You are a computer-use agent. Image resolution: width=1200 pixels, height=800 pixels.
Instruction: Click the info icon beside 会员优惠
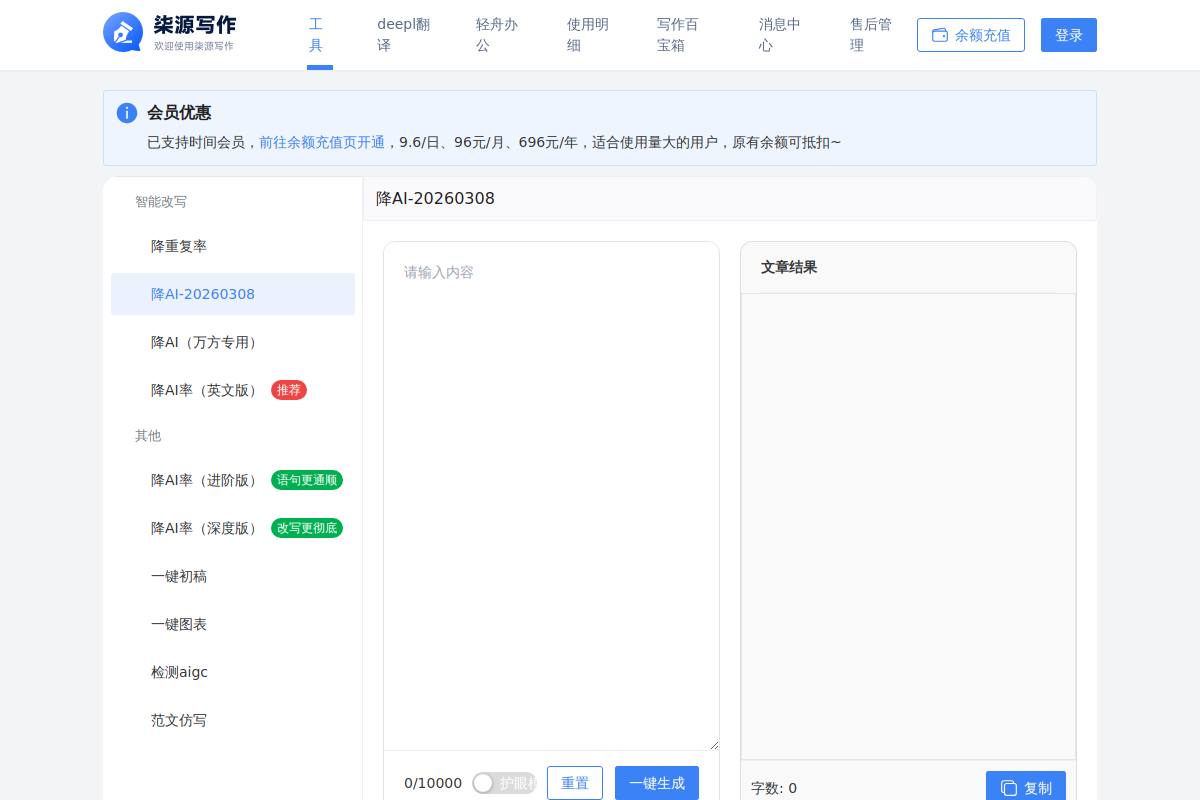pos(127,113)
